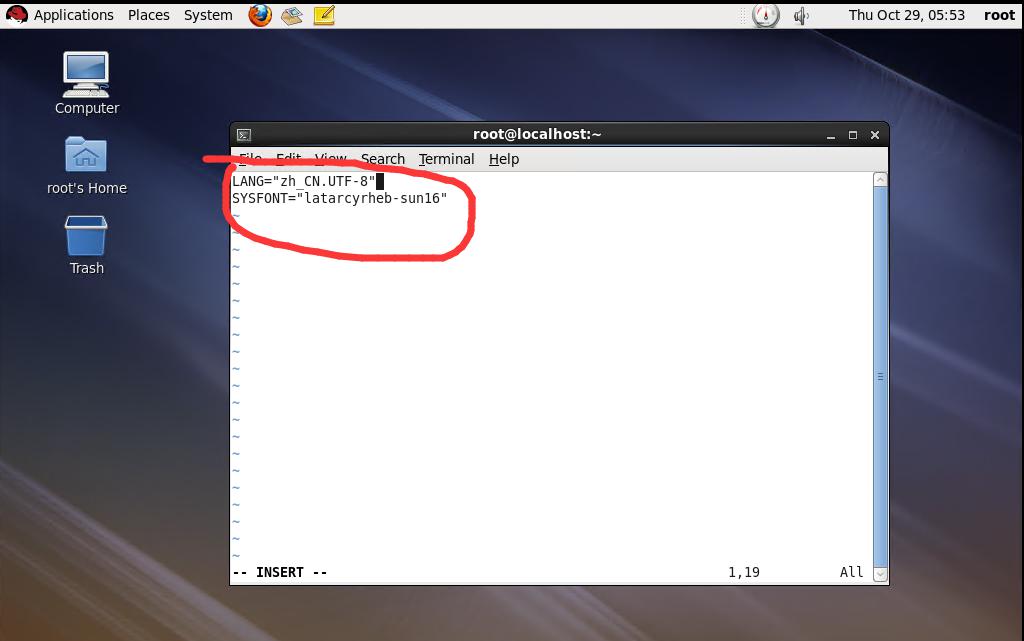This screenshot has width=1024, height=641.
Task: Open the terminal File menu
Action: coord(250,159)
